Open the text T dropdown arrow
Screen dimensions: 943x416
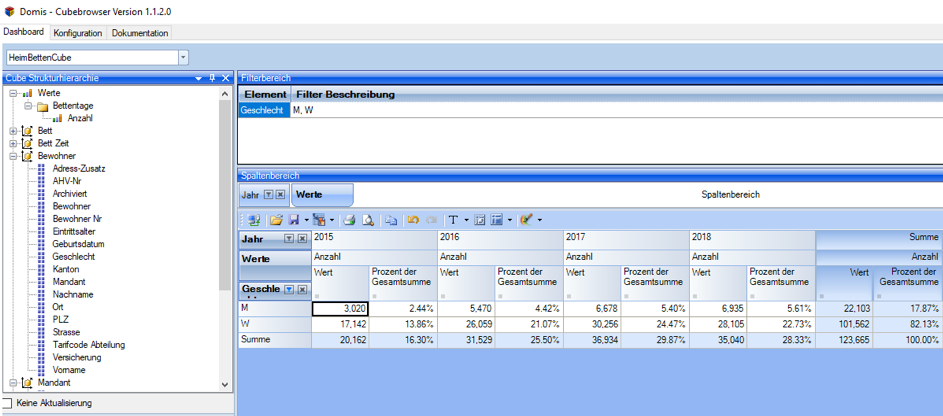coord(467,220)
